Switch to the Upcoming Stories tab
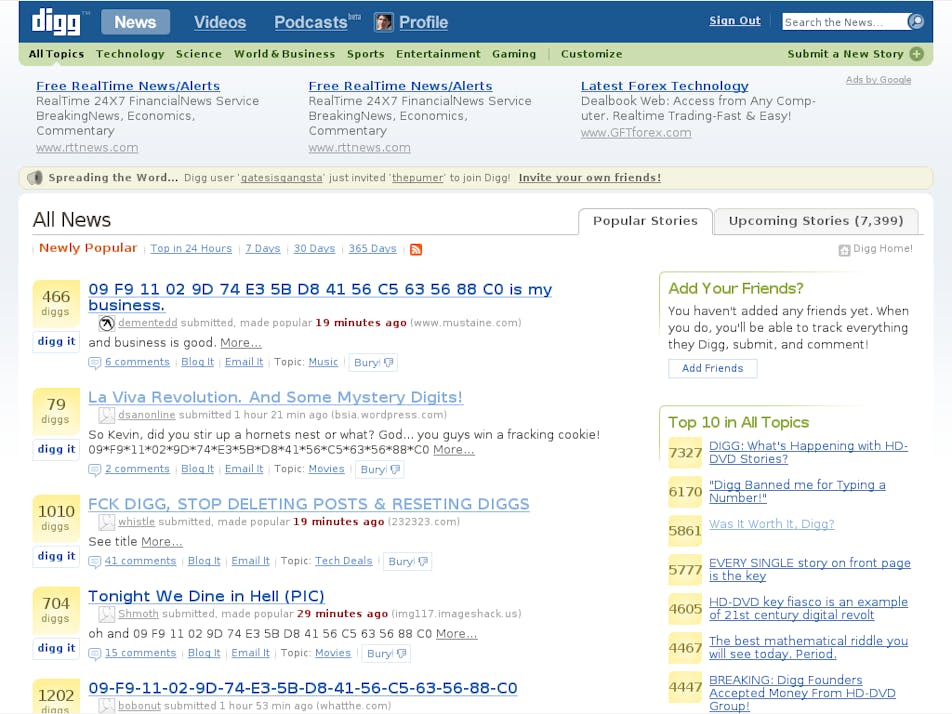The width and height of the screenshot is (952, 714). tap(815, 221)
